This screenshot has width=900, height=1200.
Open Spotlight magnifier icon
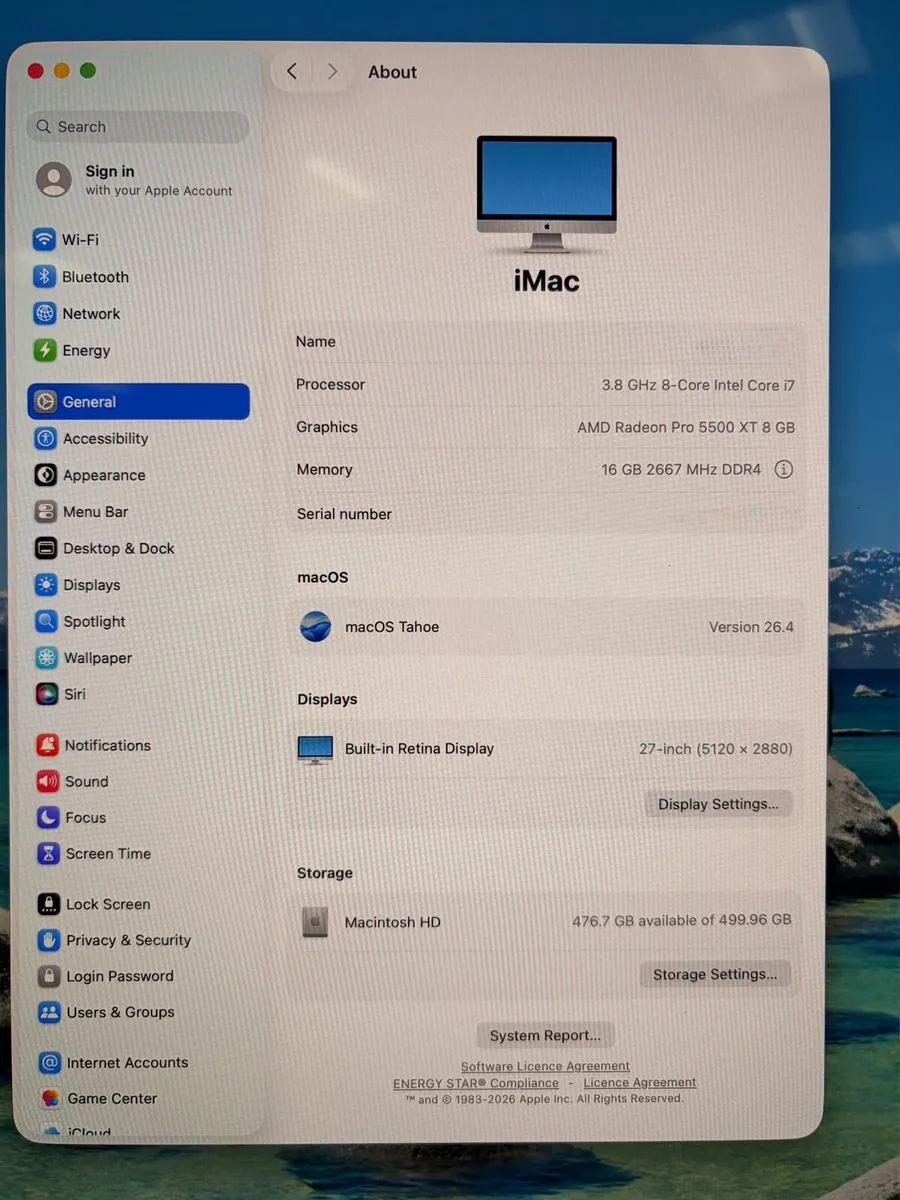(46, 621)
